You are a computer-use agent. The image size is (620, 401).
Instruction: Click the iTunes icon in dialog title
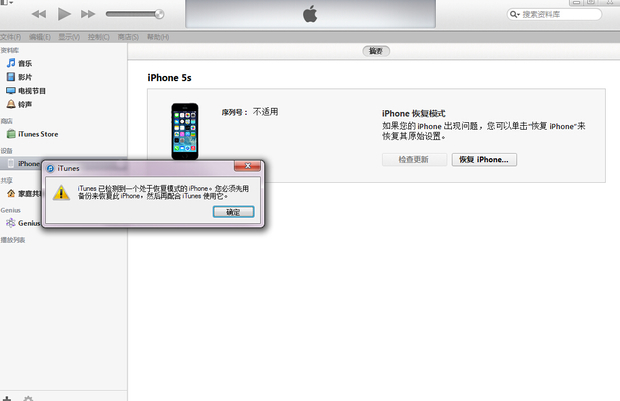(x=50, y=168)
